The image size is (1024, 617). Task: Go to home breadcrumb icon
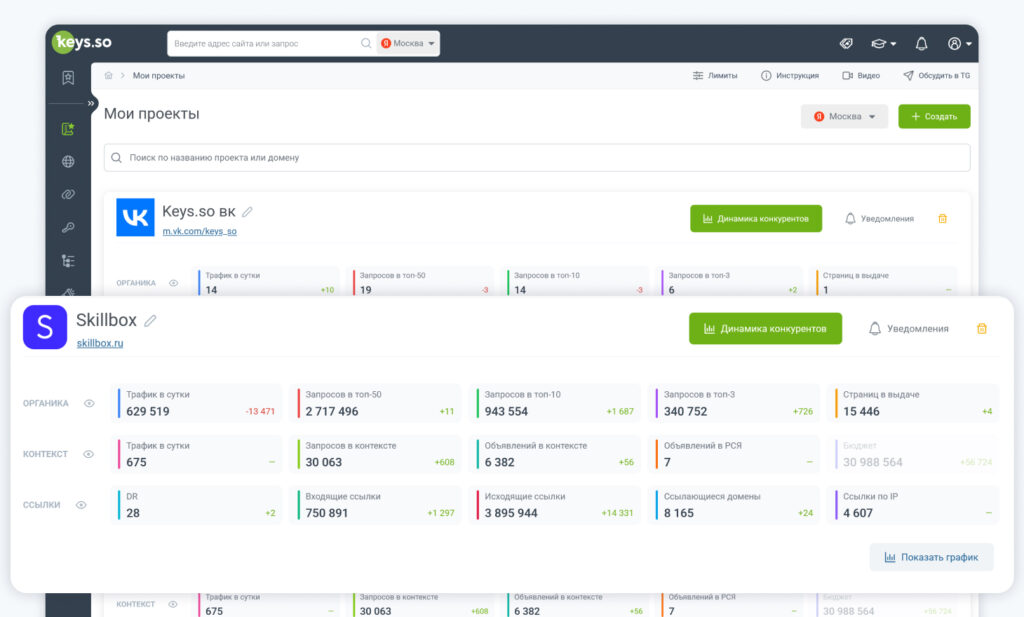click(108, 76)
